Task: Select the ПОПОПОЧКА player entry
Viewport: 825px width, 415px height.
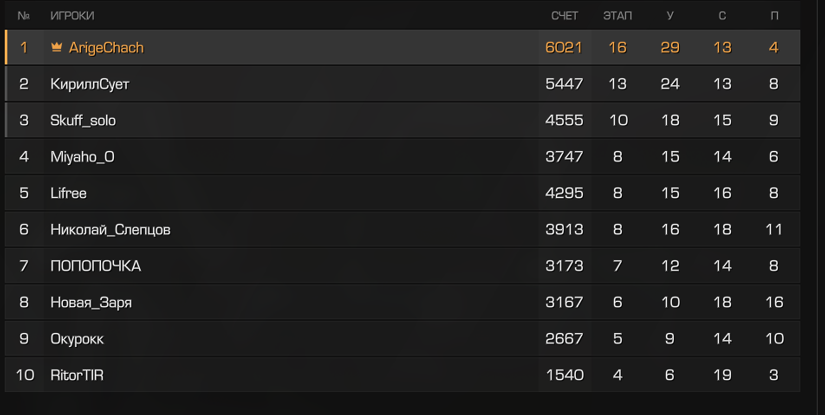Action: click(403, 266)
